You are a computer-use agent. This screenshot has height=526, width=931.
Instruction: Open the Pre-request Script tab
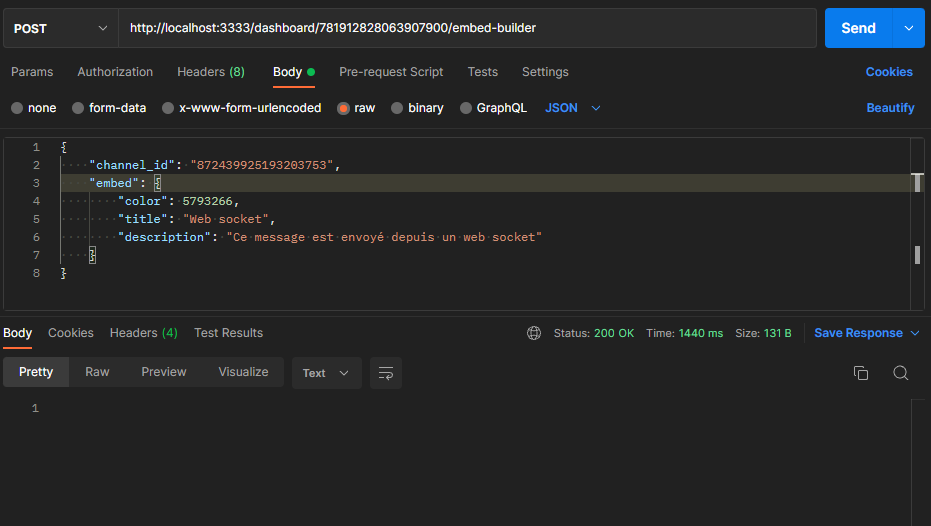pos(391,72)
